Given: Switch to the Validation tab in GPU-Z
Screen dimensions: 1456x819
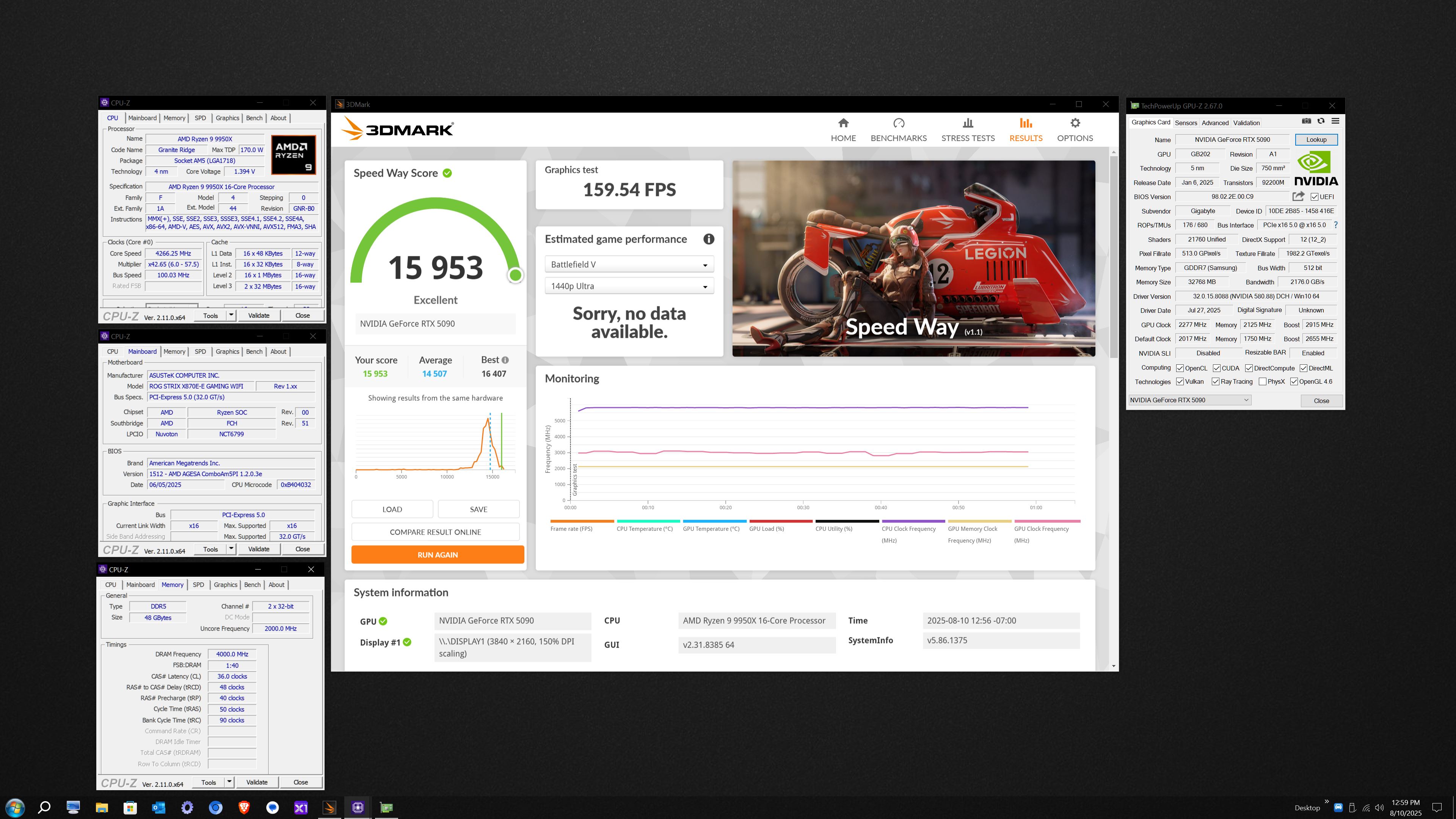Looking at the screenshot, I should click(1246, 122).
